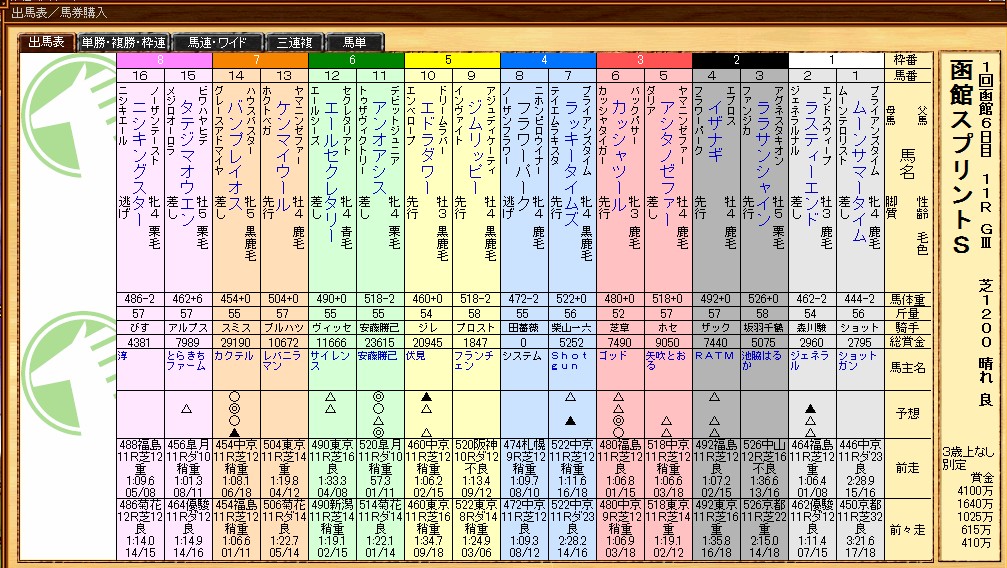Select horse name アンオアシス

coord(379,147)
